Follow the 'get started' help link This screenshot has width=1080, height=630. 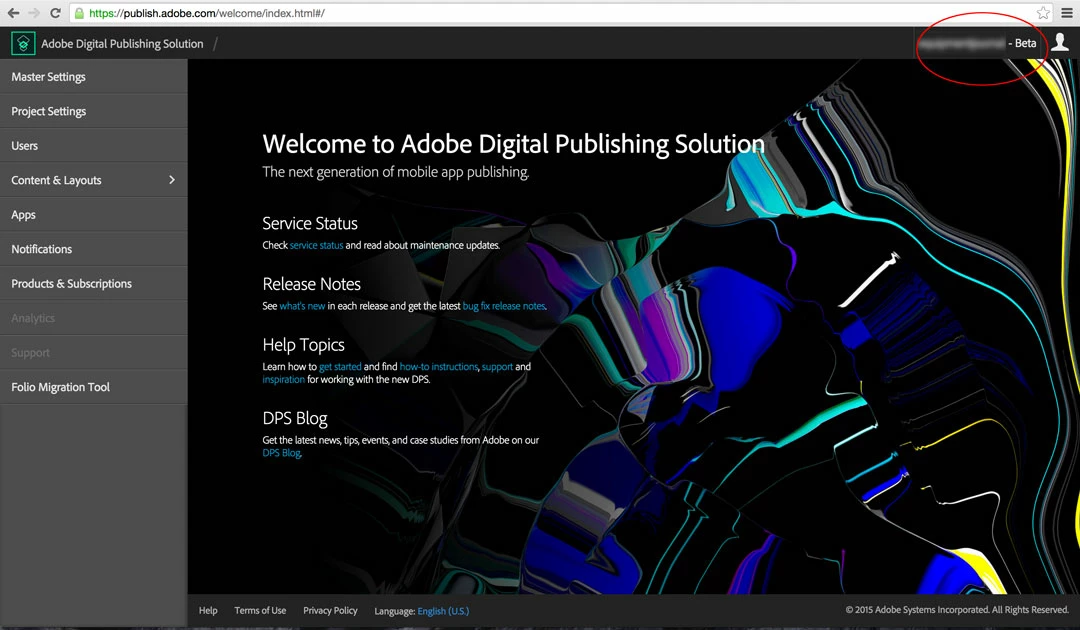pyautogui.click(x=340, y=366)
